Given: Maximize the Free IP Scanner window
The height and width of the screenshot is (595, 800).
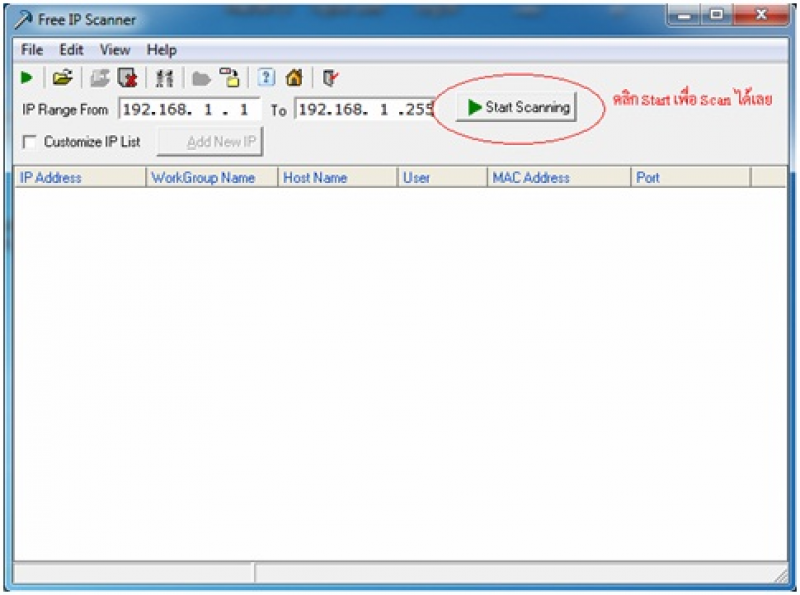Looking at the screenshot, I should [x=716, y=16].
